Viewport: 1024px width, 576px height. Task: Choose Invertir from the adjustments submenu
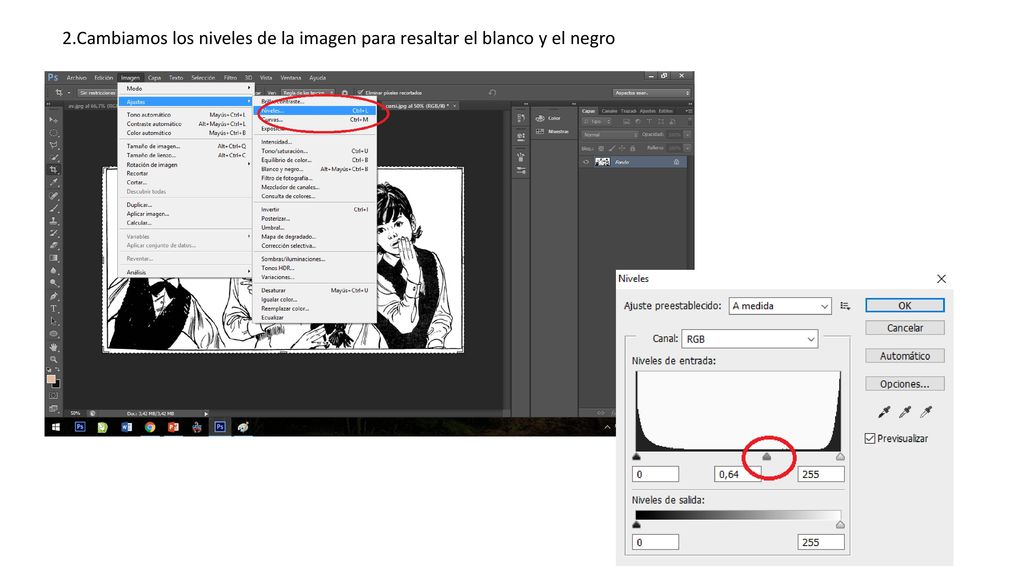(314, 210)
